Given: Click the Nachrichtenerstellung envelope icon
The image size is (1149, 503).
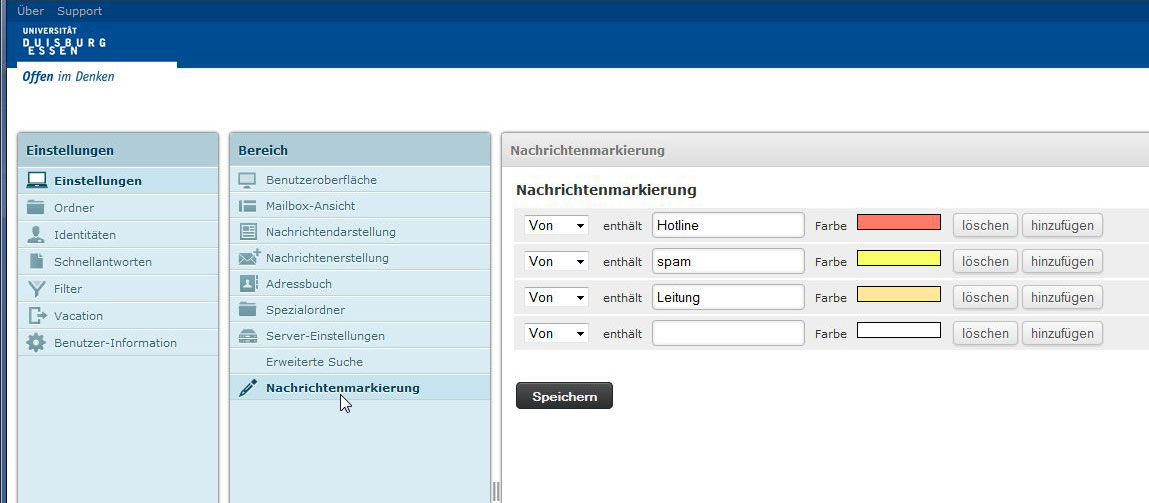Looking at the screenshot, I should [x=249, y=258].
